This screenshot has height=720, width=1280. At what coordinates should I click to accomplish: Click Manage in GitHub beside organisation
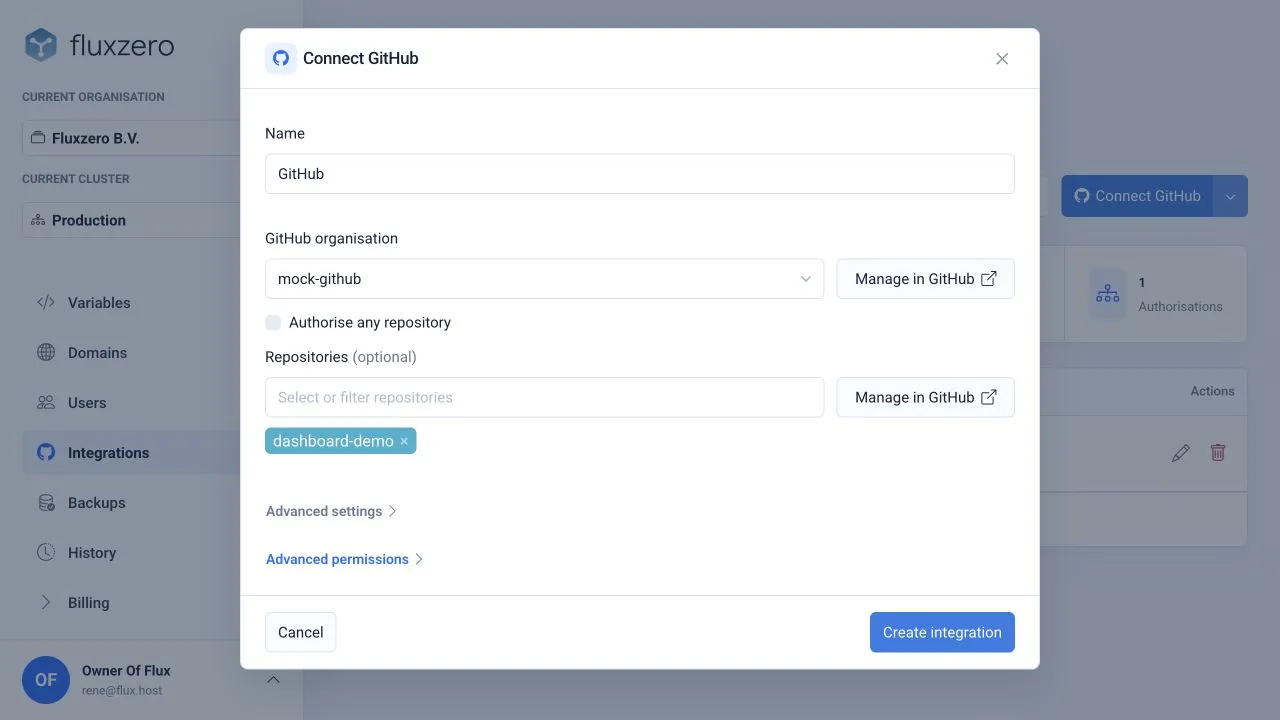point(926,279)
